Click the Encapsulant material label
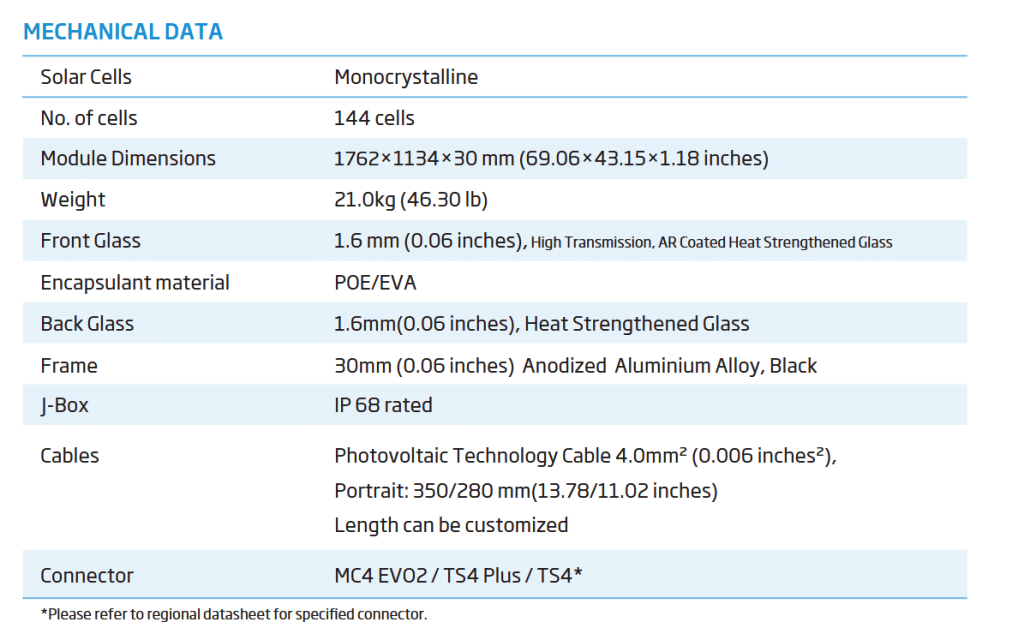 (x=135, y=283)
